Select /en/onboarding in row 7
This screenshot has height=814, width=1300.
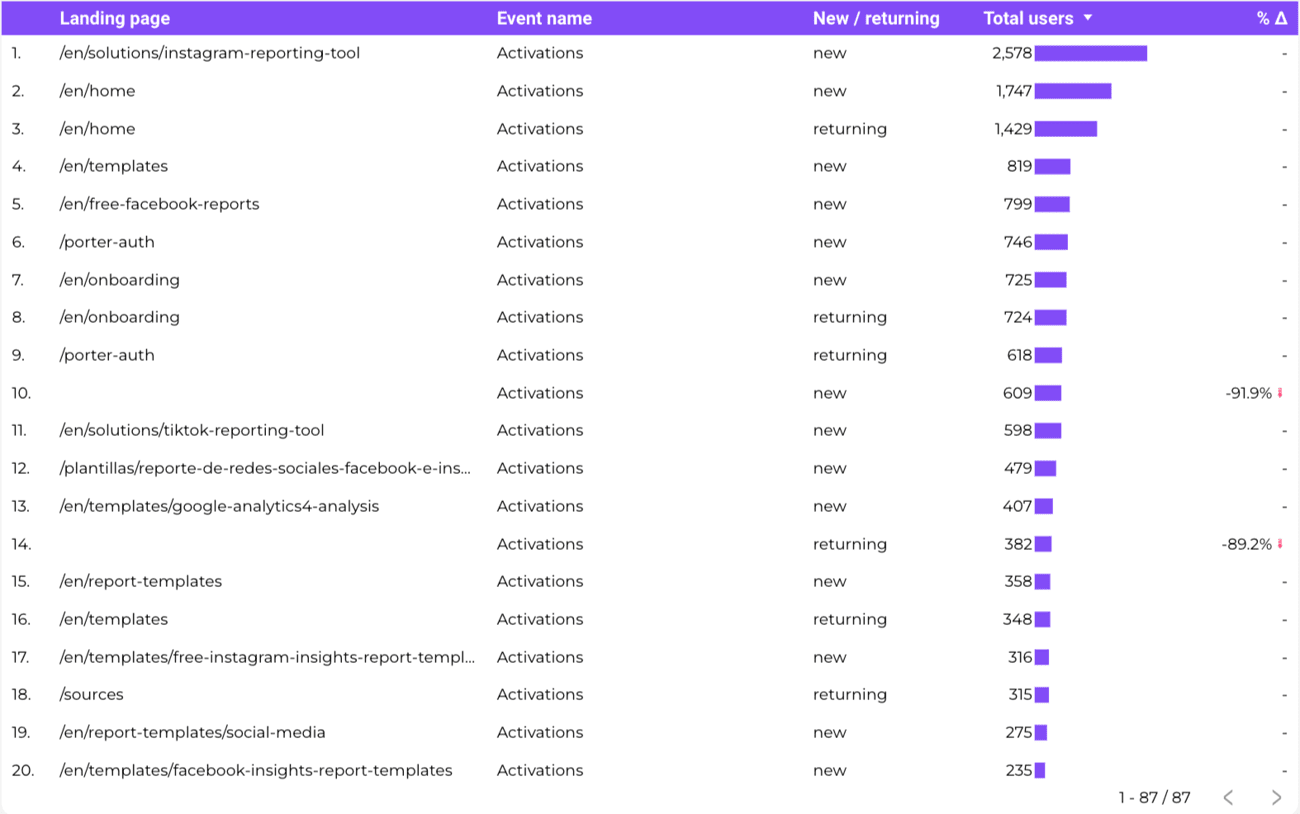120,280
